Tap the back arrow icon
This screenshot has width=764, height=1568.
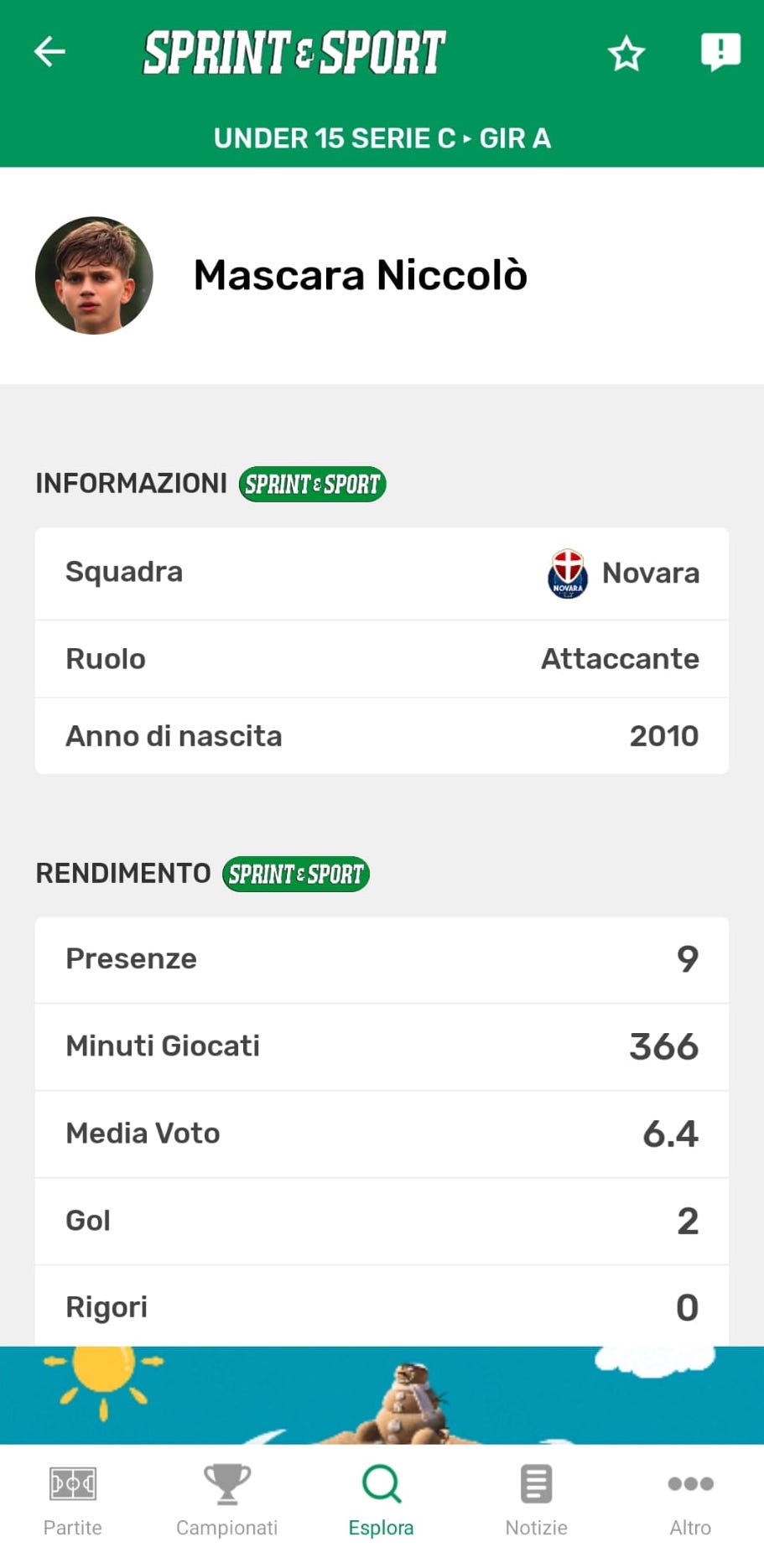point(49,52)
